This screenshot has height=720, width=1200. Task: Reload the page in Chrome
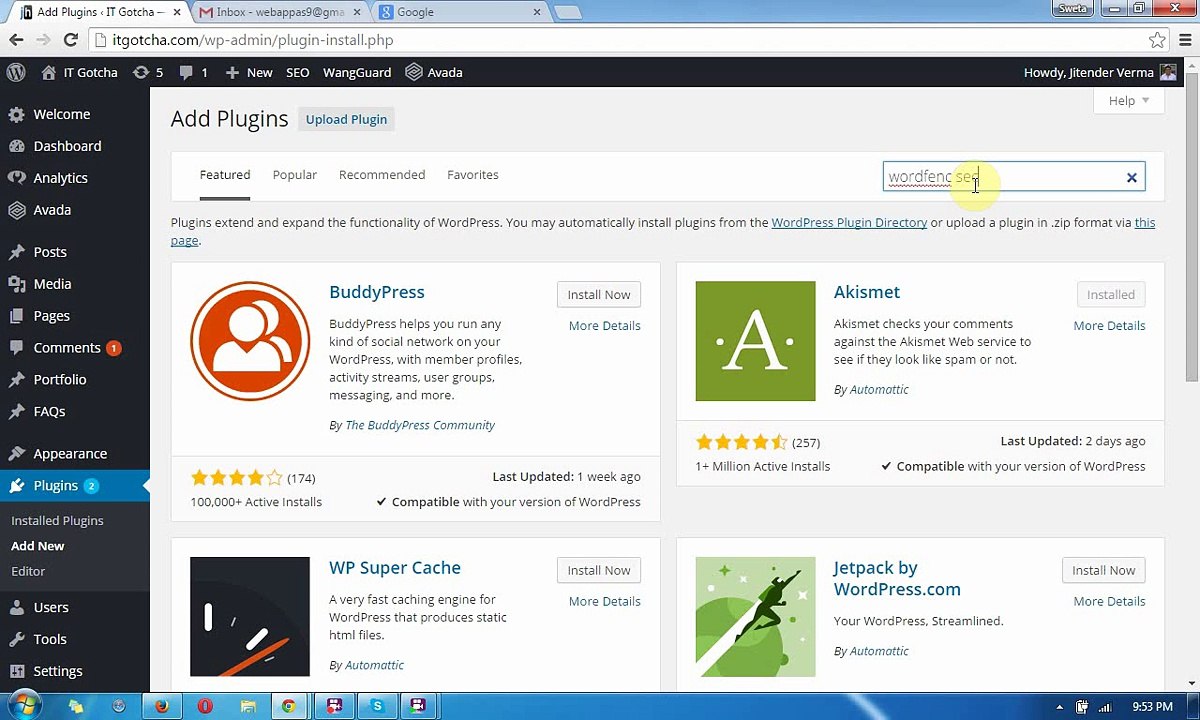[x=70, y=40]
